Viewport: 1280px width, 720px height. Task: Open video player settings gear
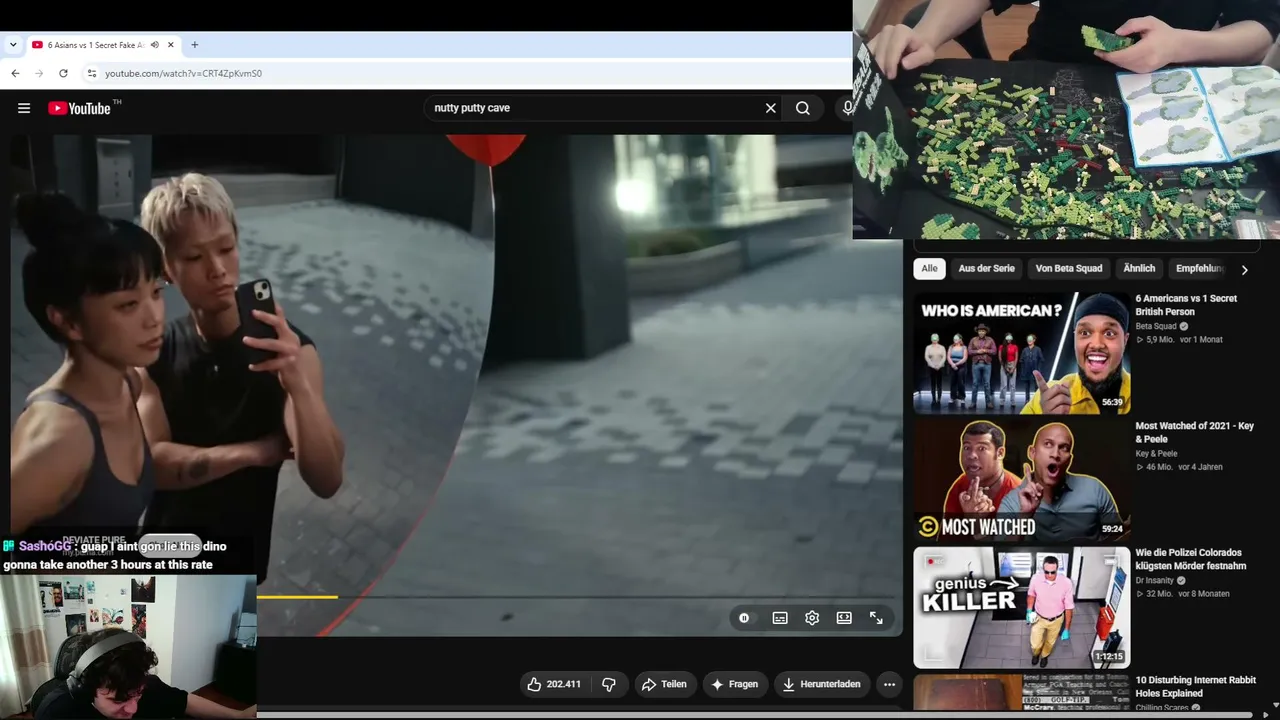pyautogui.click(x=812, y=618)
